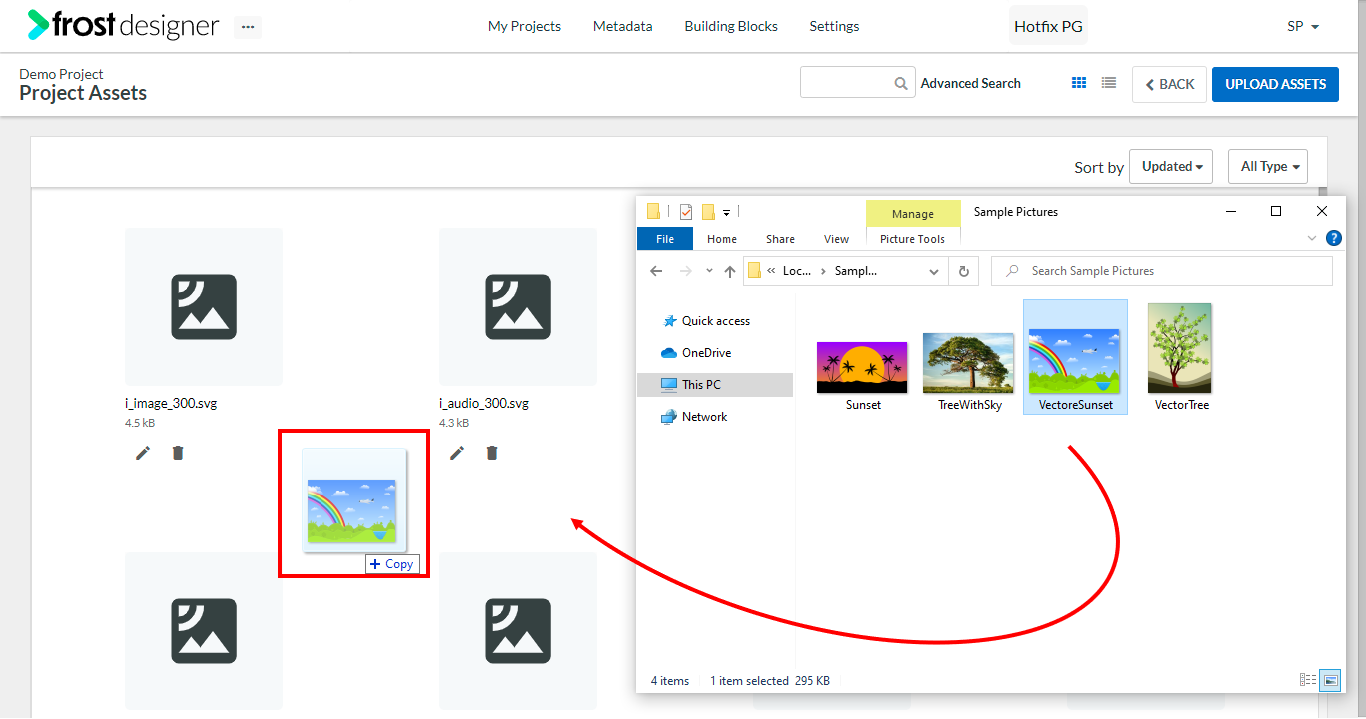Open Building Blocks in top navigation
Image resolution: width=1366 pixels, height=719 pixels.
point(731,27)
